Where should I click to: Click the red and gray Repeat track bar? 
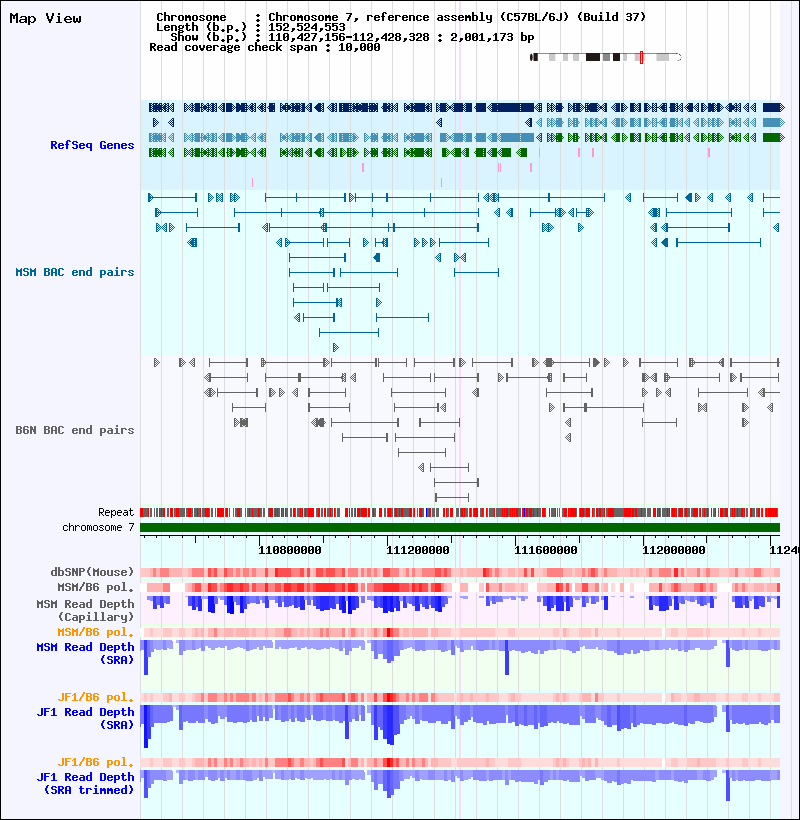point(460,512)
